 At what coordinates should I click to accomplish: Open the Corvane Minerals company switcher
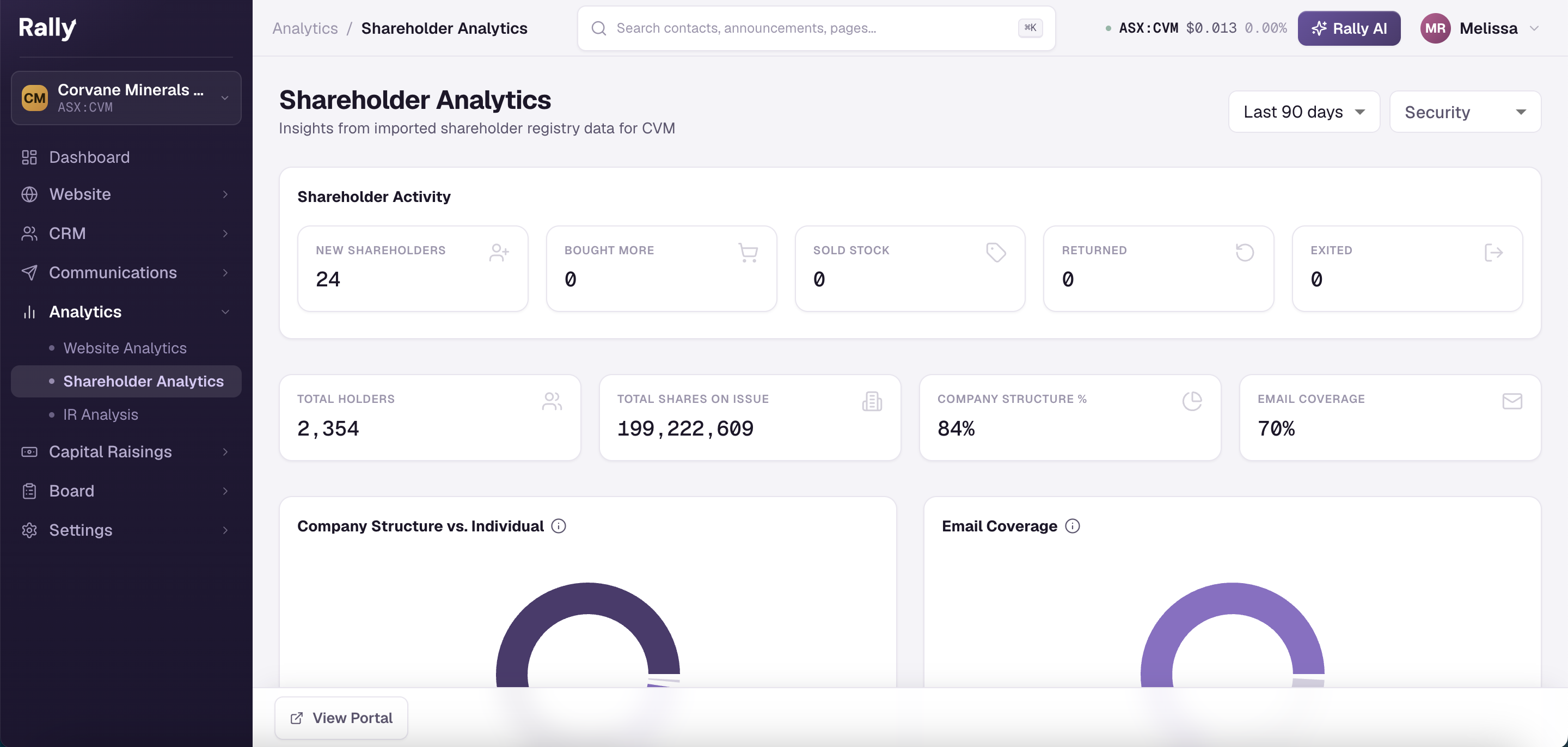(126, 98)
